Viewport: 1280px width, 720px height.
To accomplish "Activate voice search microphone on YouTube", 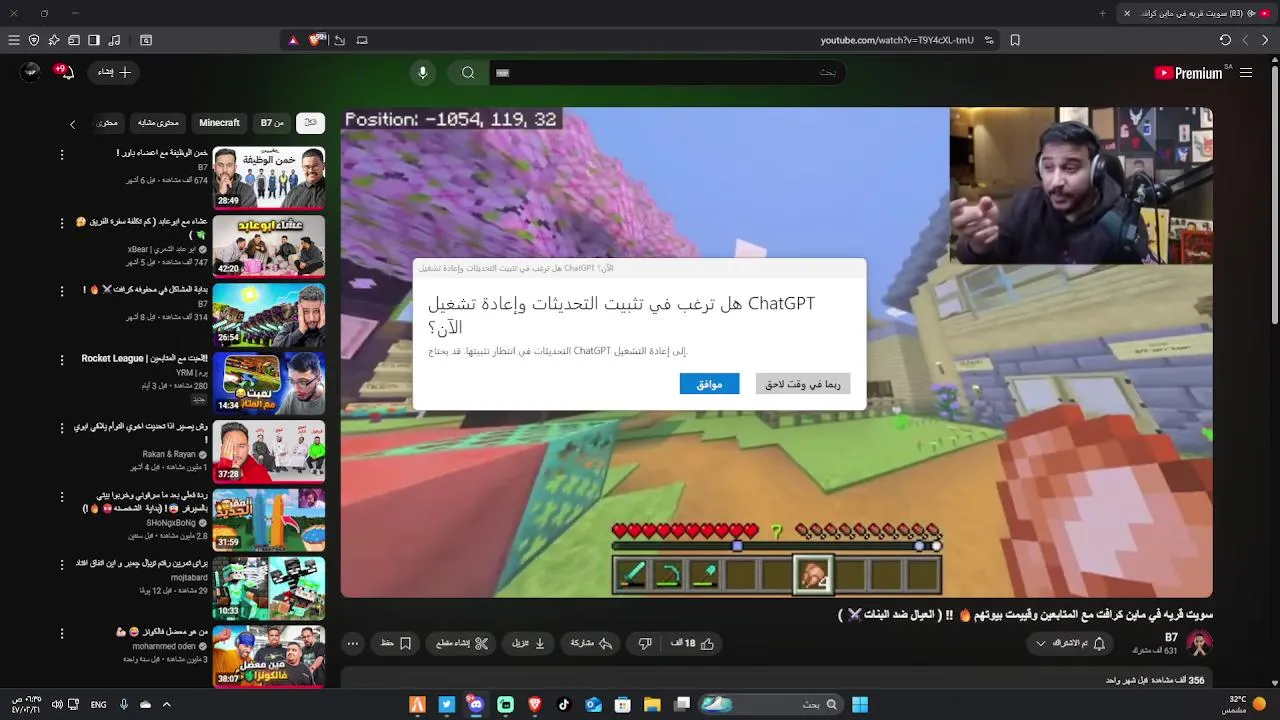I will coord(422,72).
